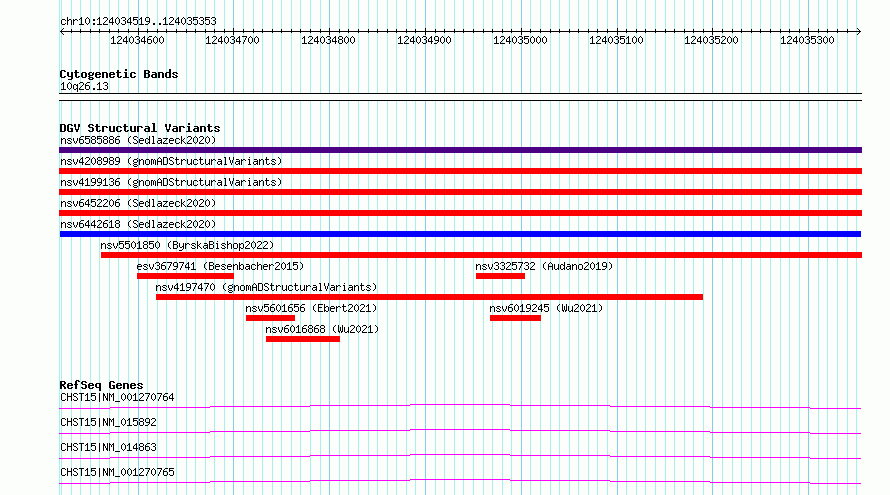
Task: Click the red nsv6452206 variant bar
Action: pyautogui.click(x=460, y=213)
